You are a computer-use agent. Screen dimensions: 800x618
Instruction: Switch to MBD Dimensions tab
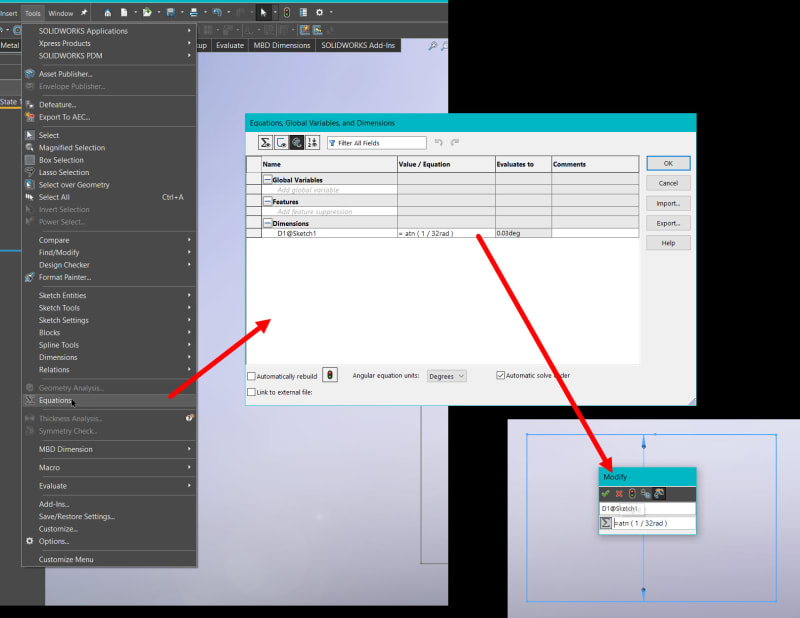click(282, 45)
